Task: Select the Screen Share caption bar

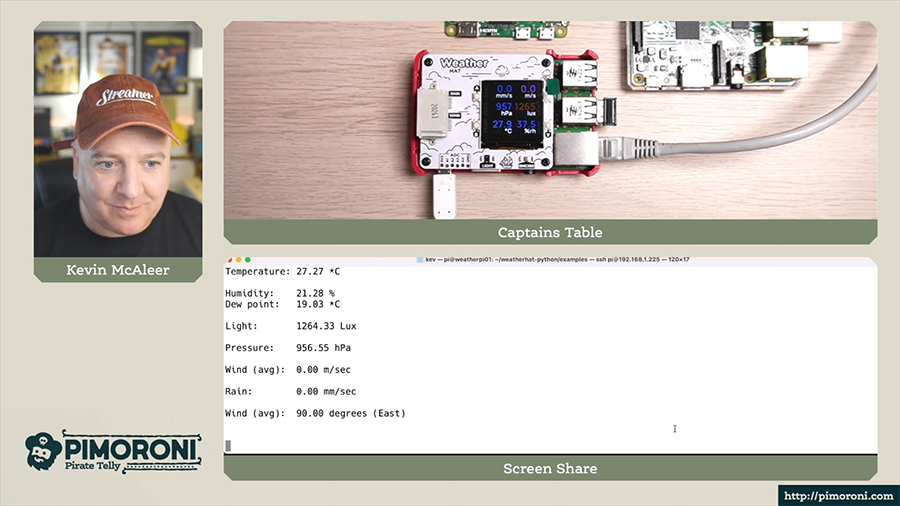Action: [x=550, y=468]
